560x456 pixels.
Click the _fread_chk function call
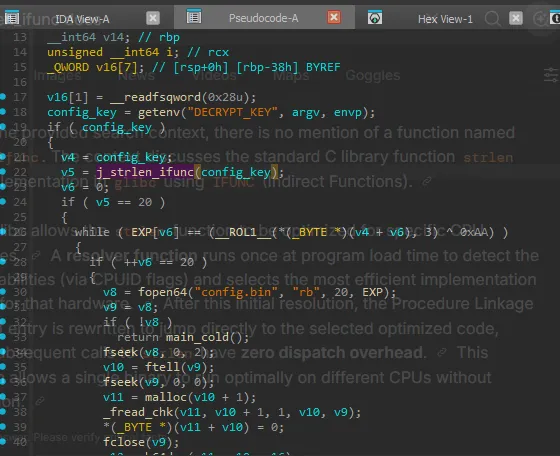138,412
